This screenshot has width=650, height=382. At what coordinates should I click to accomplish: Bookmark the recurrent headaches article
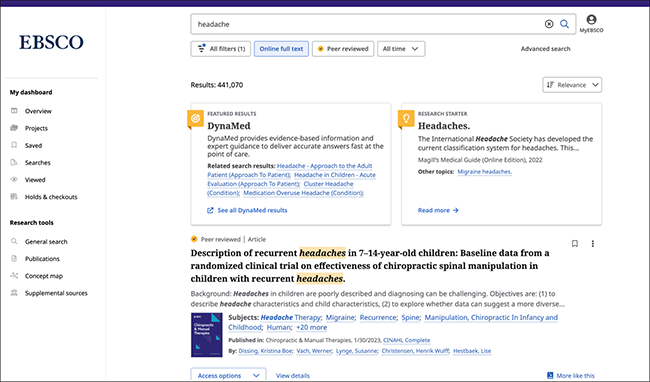(575, 244)
